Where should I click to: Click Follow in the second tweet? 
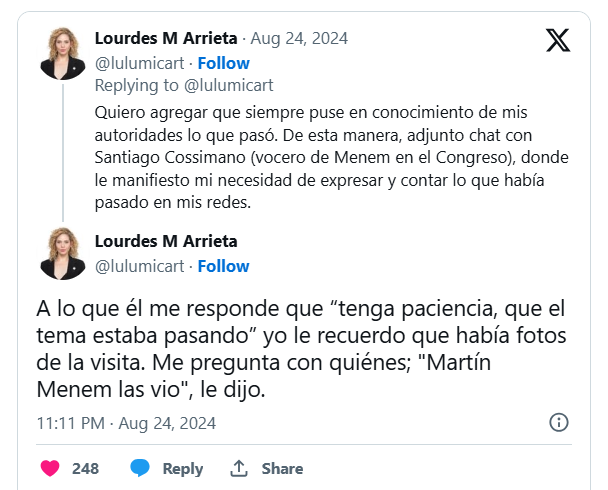click(x=223, y=266)
